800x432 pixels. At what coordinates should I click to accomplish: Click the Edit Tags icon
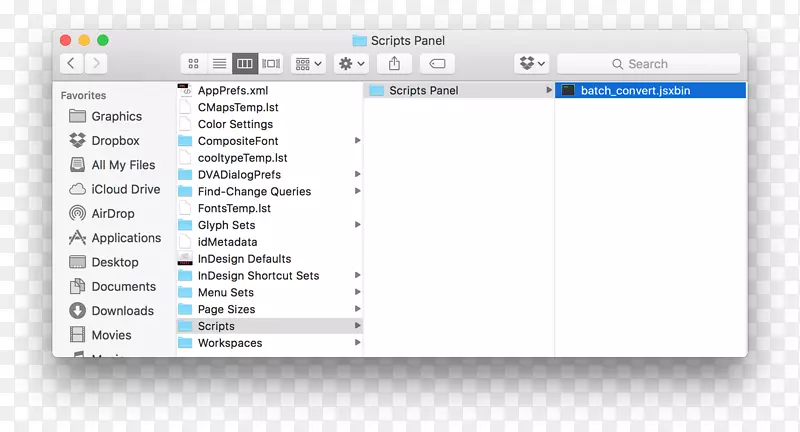(437, 64)
